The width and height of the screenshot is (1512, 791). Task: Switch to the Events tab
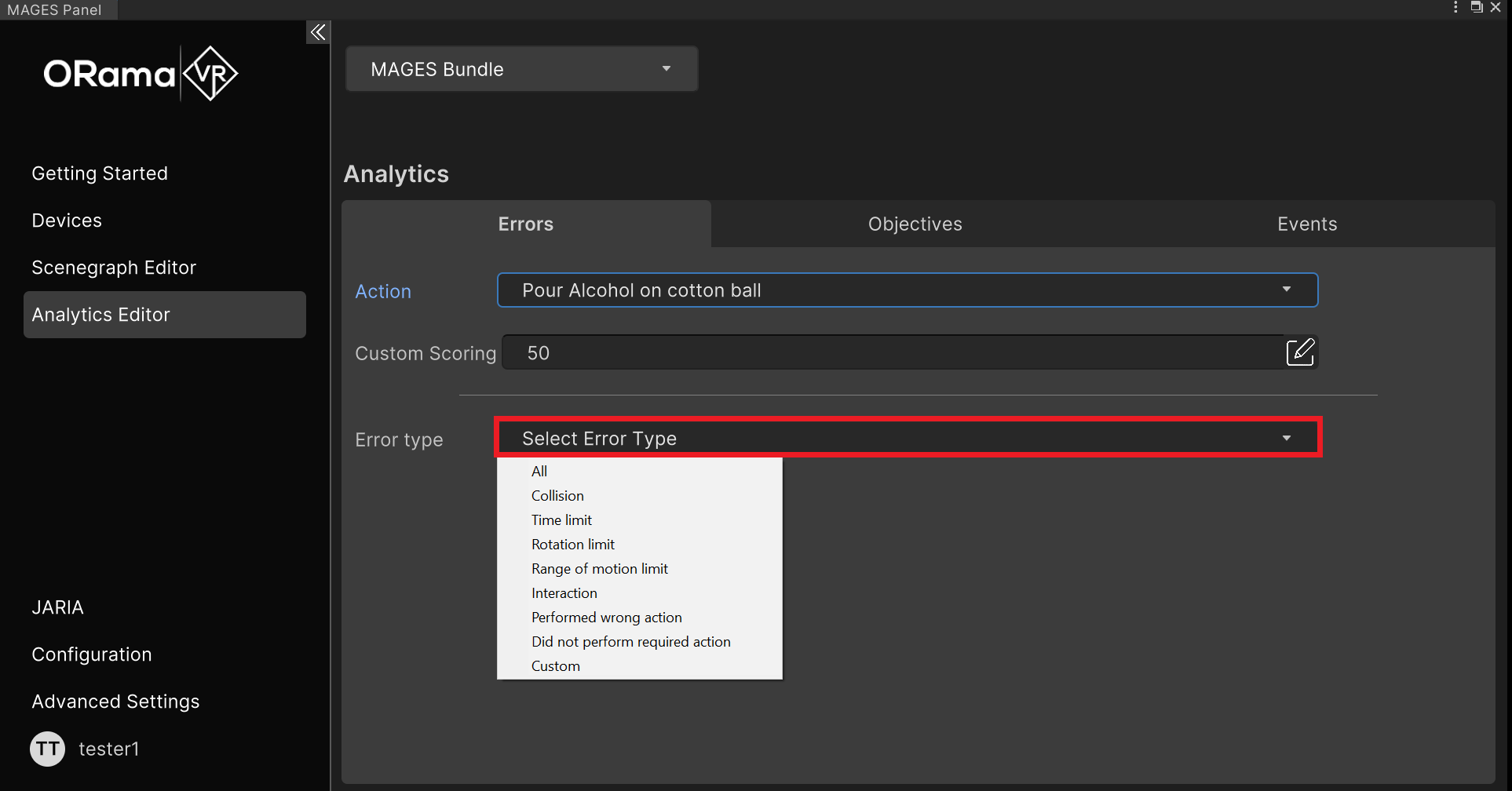pos(1306,224)
